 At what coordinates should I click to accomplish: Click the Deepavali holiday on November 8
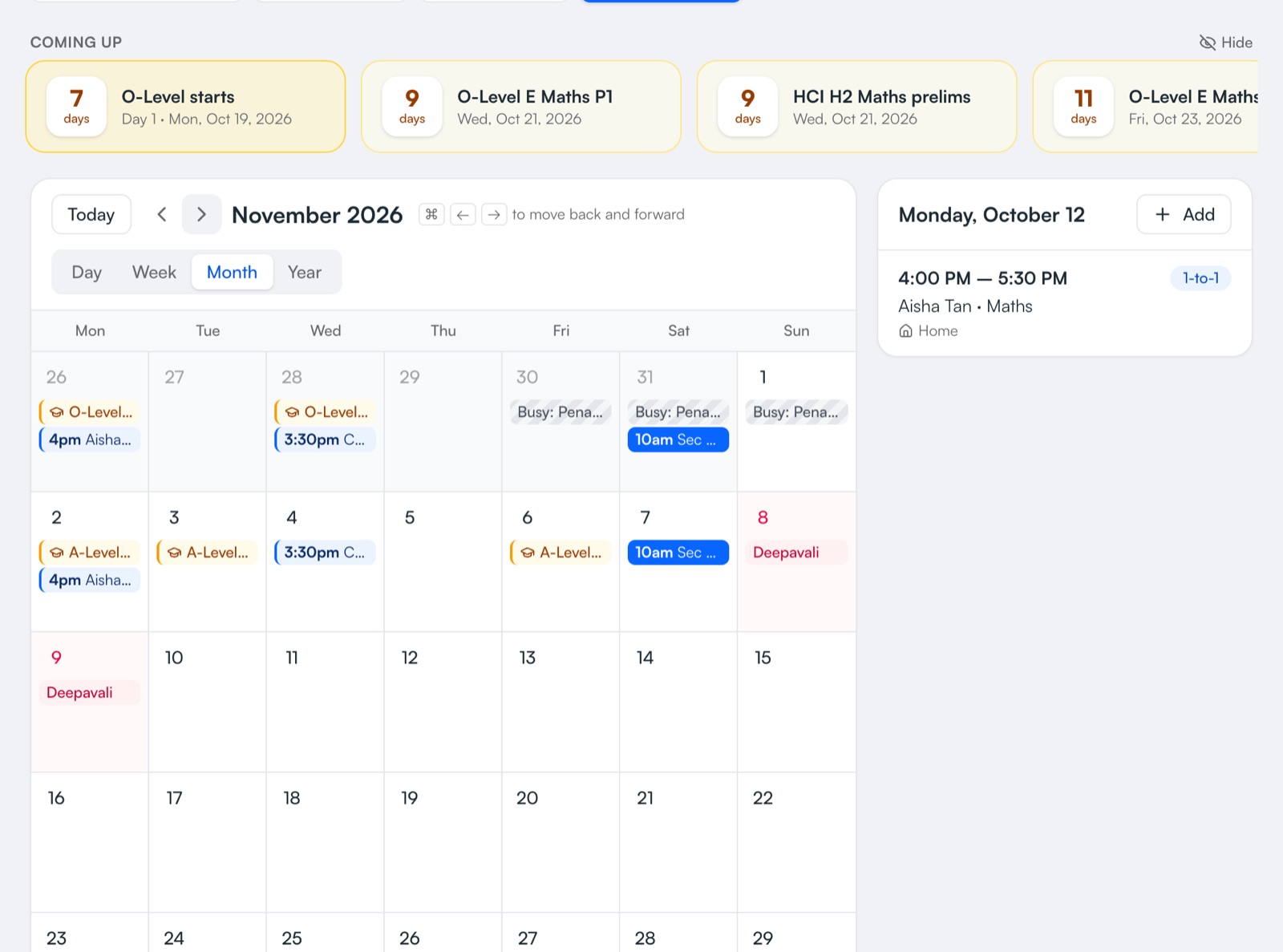[796, 553]
